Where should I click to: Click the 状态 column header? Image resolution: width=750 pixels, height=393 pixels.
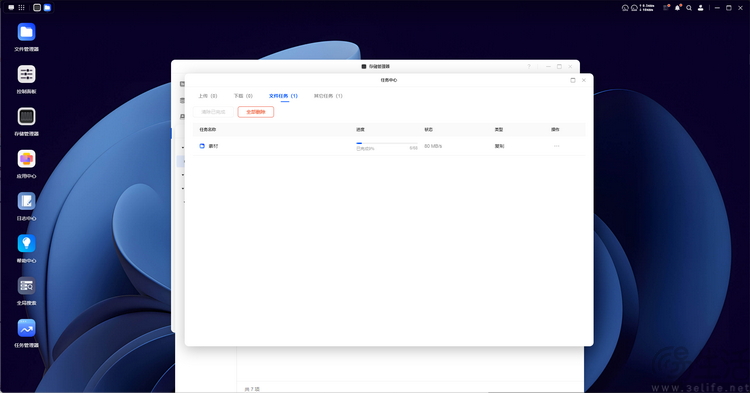[429, 130]
